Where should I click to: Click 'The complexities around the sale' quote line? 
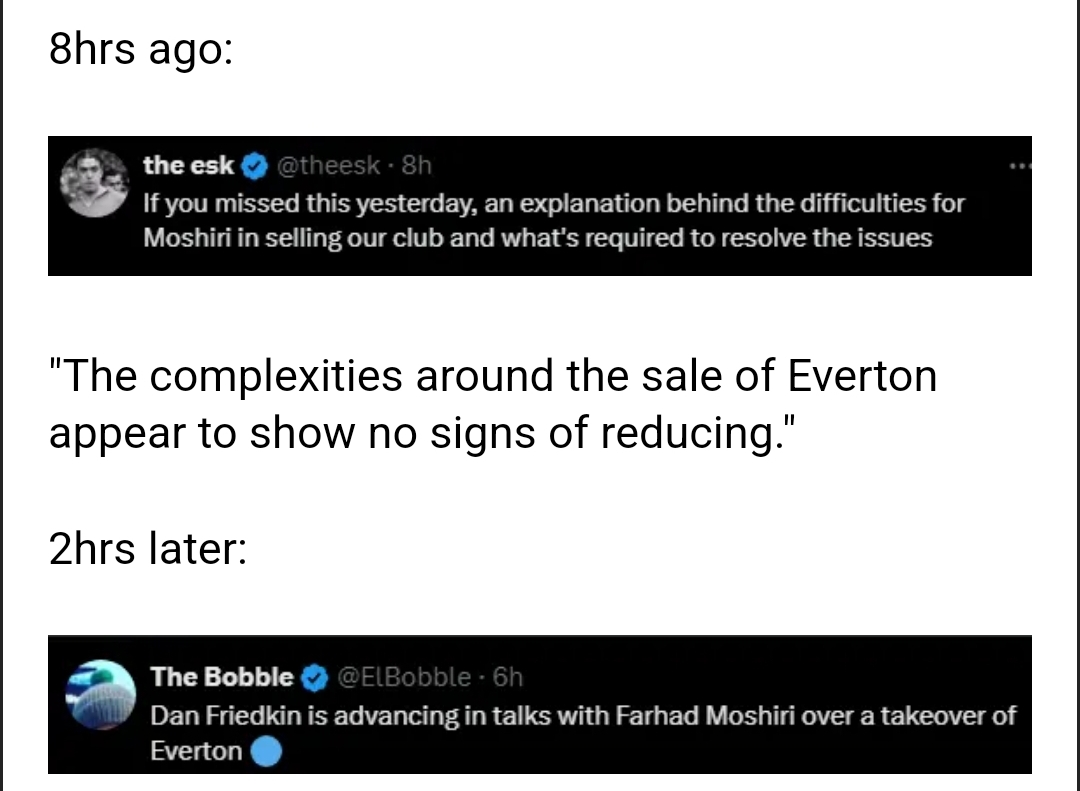pyautogui.click(x=493, y=377)
